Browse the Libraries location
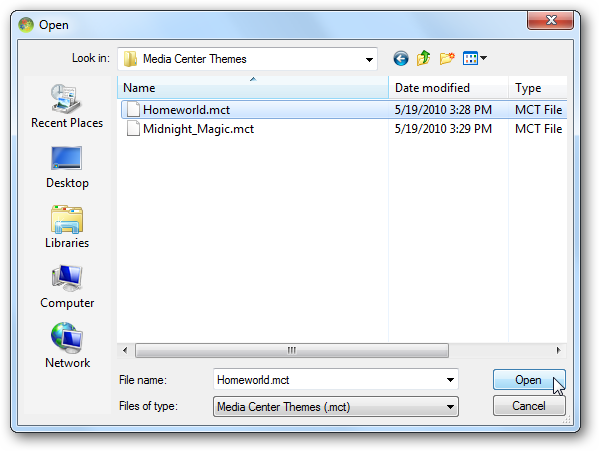Viewport: 599px width, 451px height. coord(67,227)
